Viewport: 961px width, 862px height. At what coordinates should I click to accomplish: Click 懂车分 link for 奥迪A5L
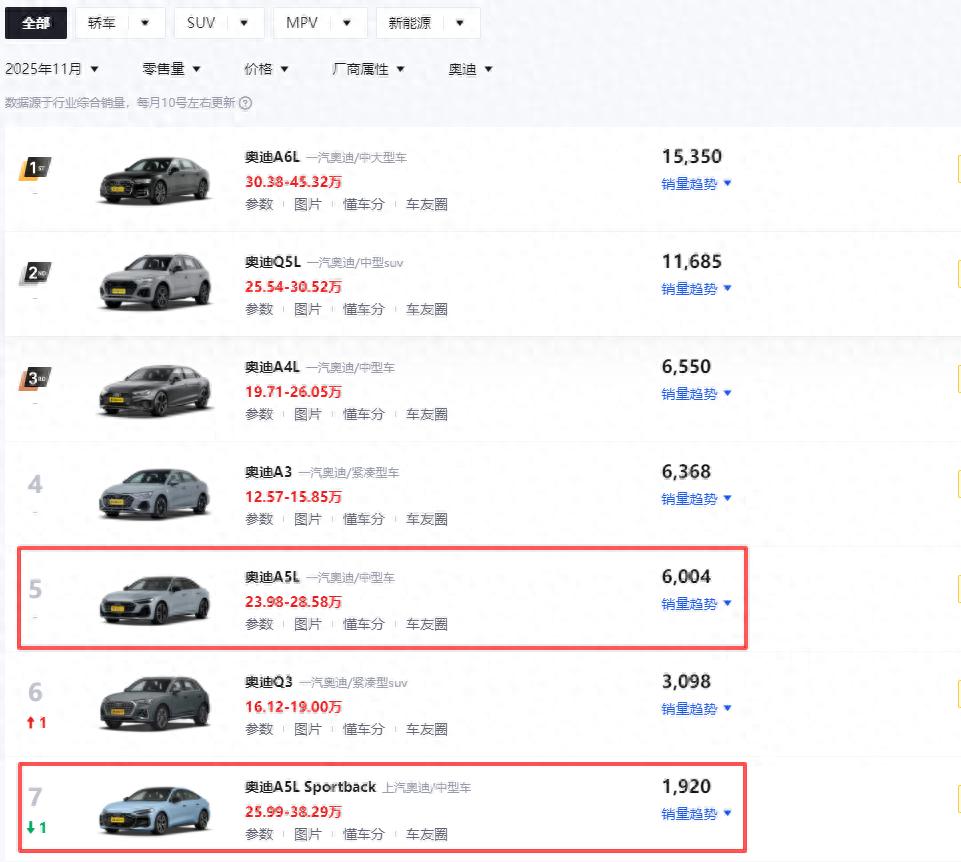364,624
